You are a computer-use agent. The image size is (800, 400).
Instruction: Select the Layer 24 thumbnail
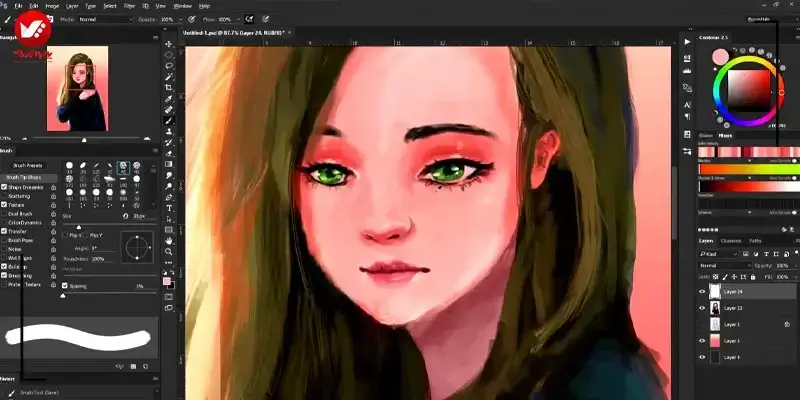[x=715, y=292]
